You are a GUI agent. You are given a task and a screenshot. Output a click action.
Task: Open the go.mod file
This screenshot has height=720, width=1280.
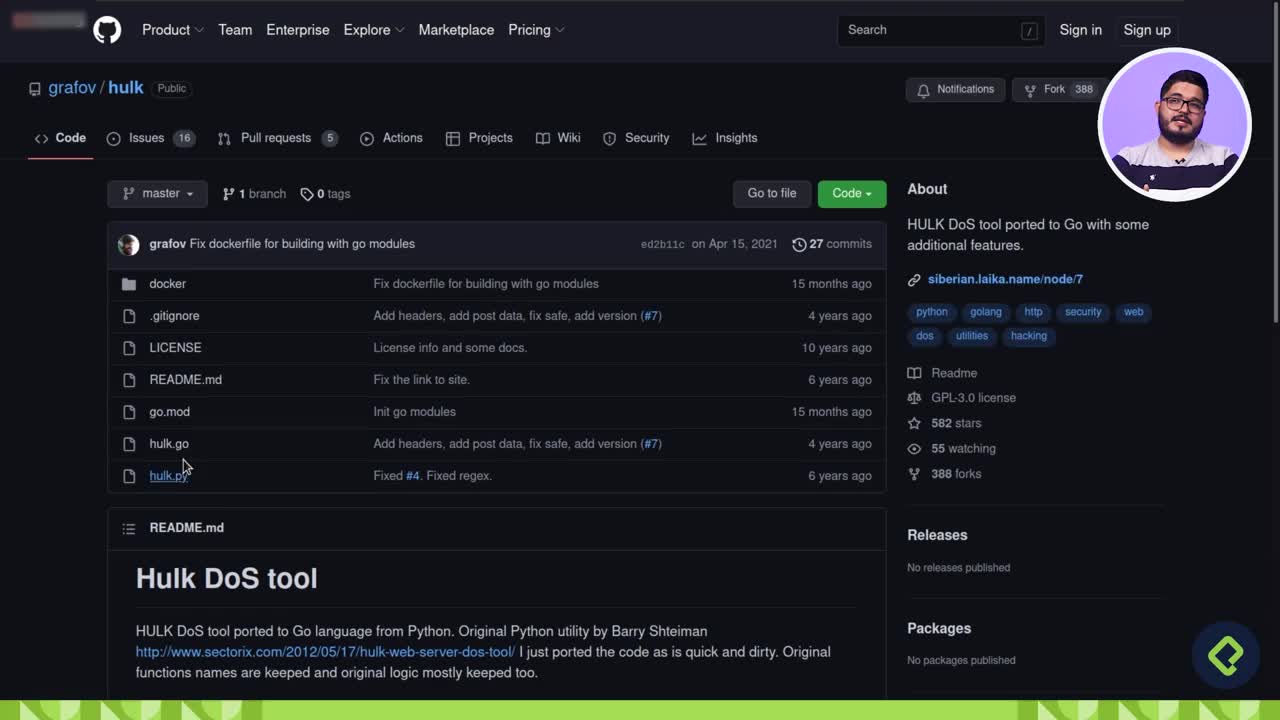[x=169, y=412]
